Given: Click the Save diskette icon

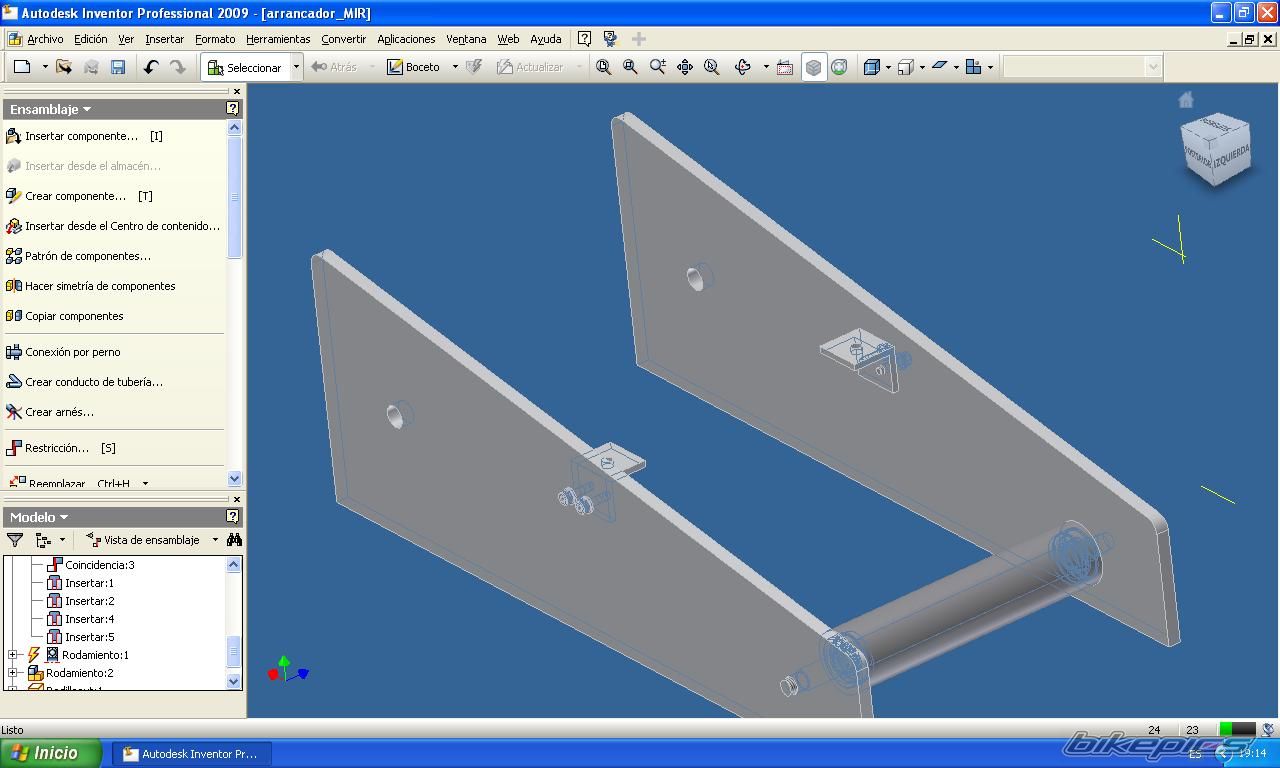Looking at the screenshot, I should (x=118, y=67).
